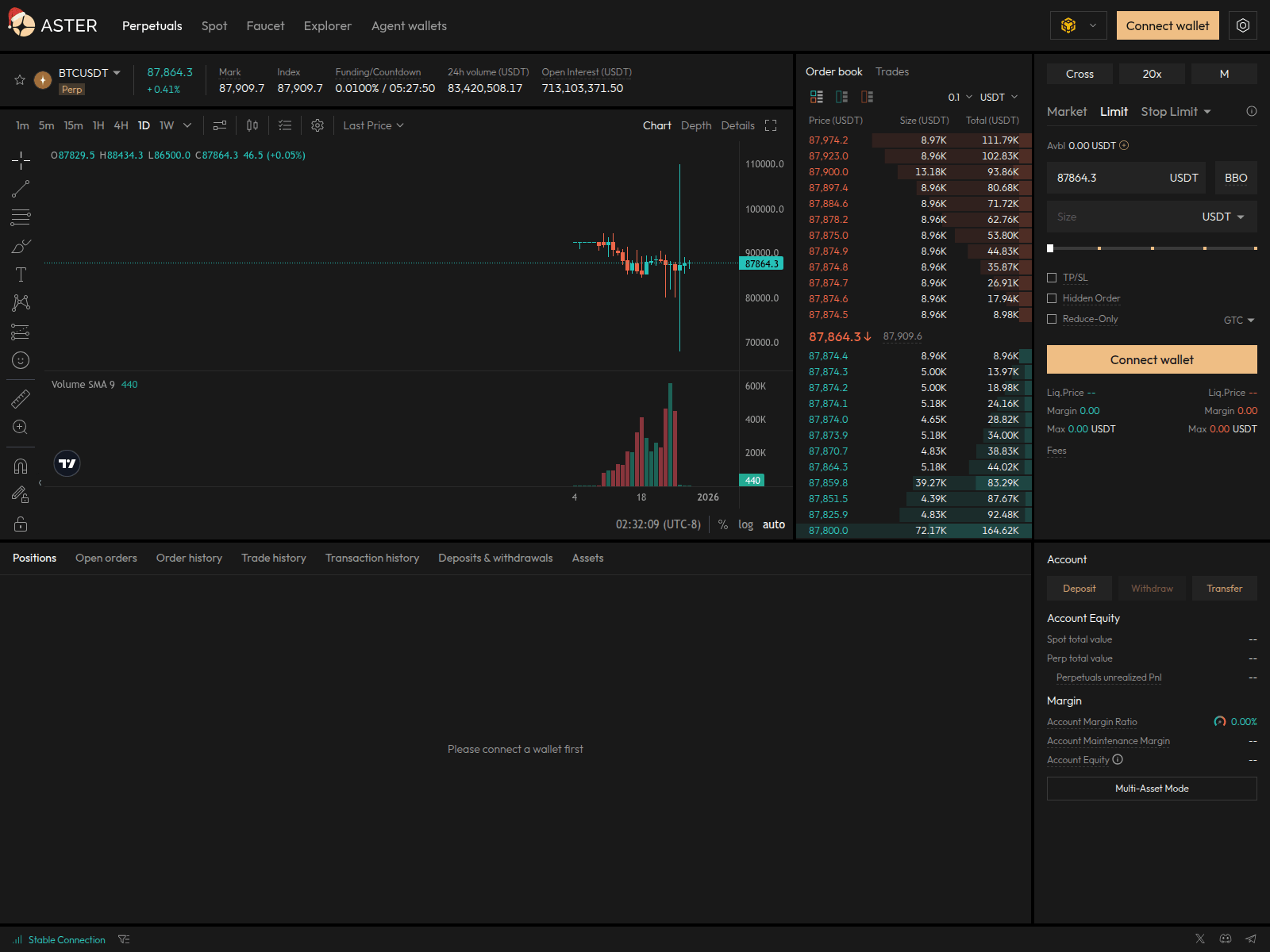
Task: Open the Telegram channel link
Action: (1251, 939)
